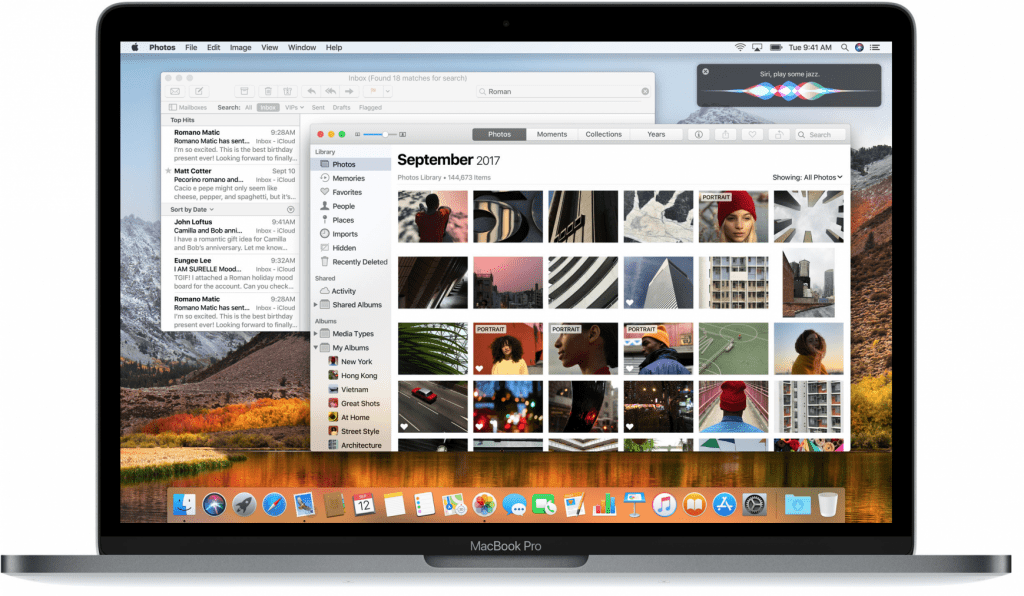Click the Junk icon in Mail toolbar
The height and width of the screenshot is (596, 1024).
[287, 91]
